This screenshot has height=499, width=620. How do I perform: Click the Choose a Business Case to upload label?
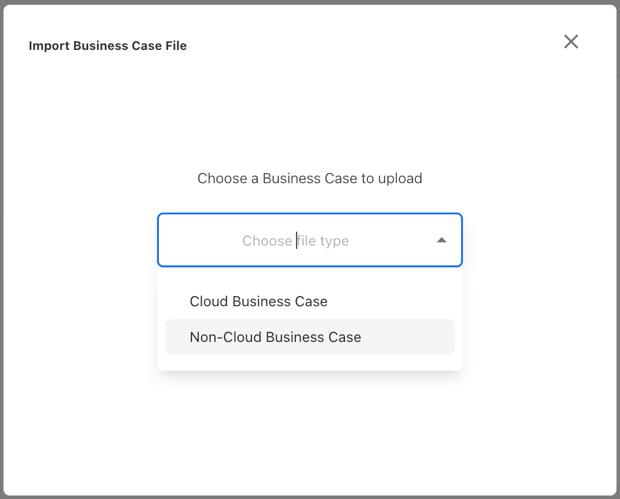(309, 178)
